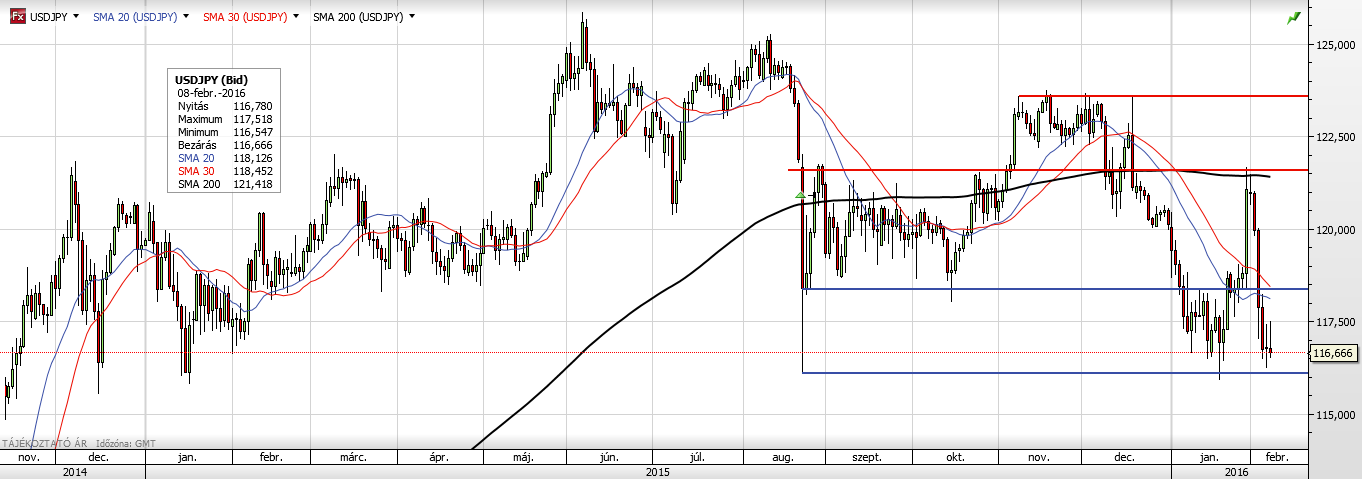The width and height of the screenshot is (1362, 479).
Task: Open the SMA 200 (USDJPY) dropdown
Action: tap(412, 17)
